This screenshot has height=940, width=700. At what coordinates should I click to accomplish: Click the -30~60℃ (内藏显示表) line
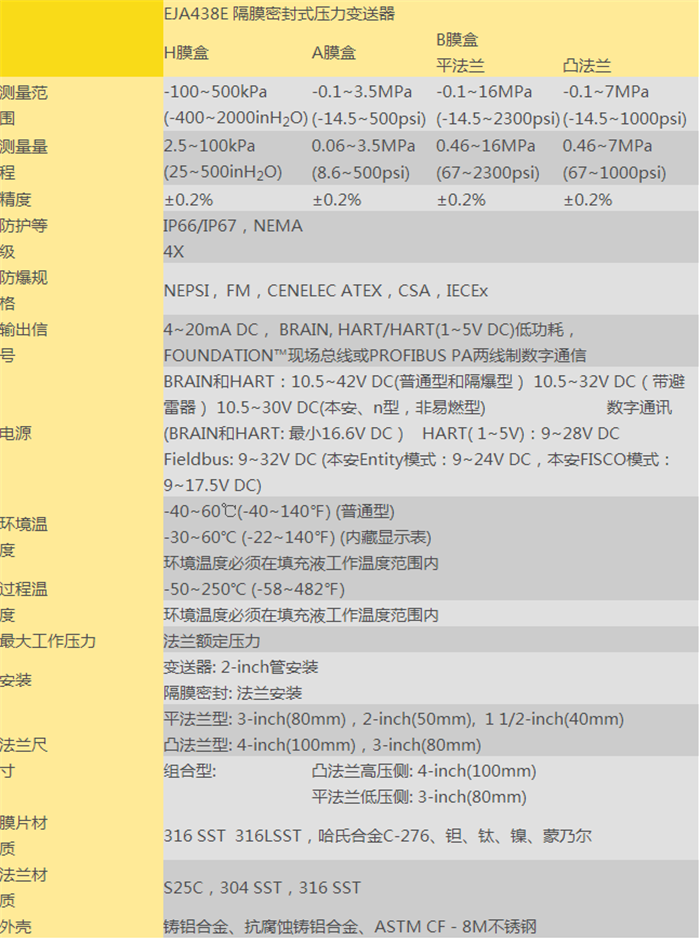(x=297, y=537)
